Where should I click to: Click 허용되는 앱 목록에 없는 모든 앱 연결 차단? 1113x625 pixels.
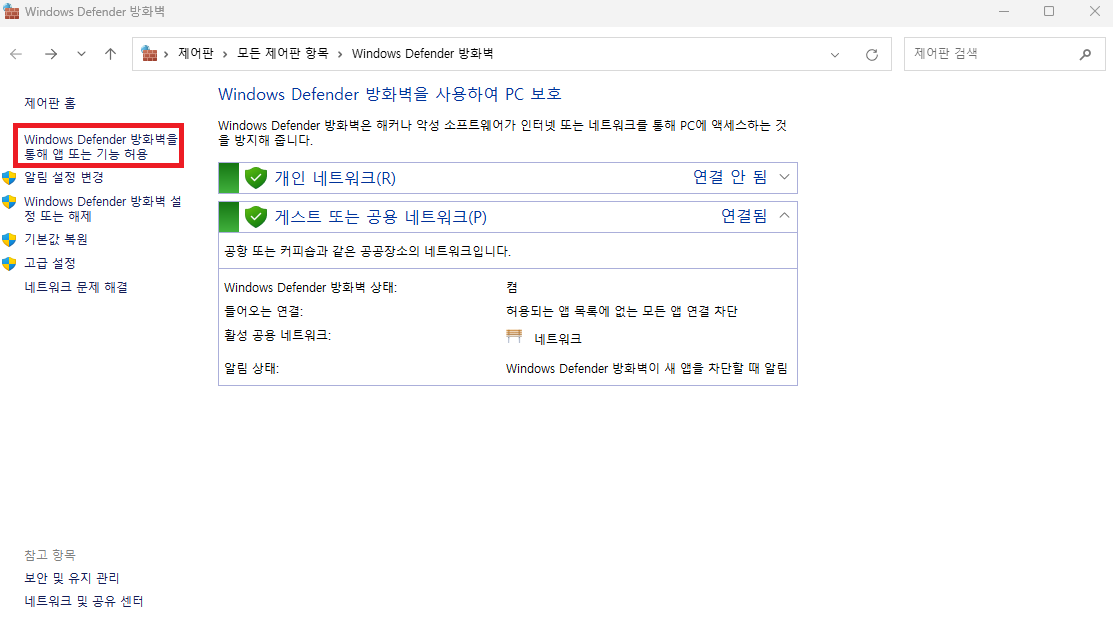622,311
